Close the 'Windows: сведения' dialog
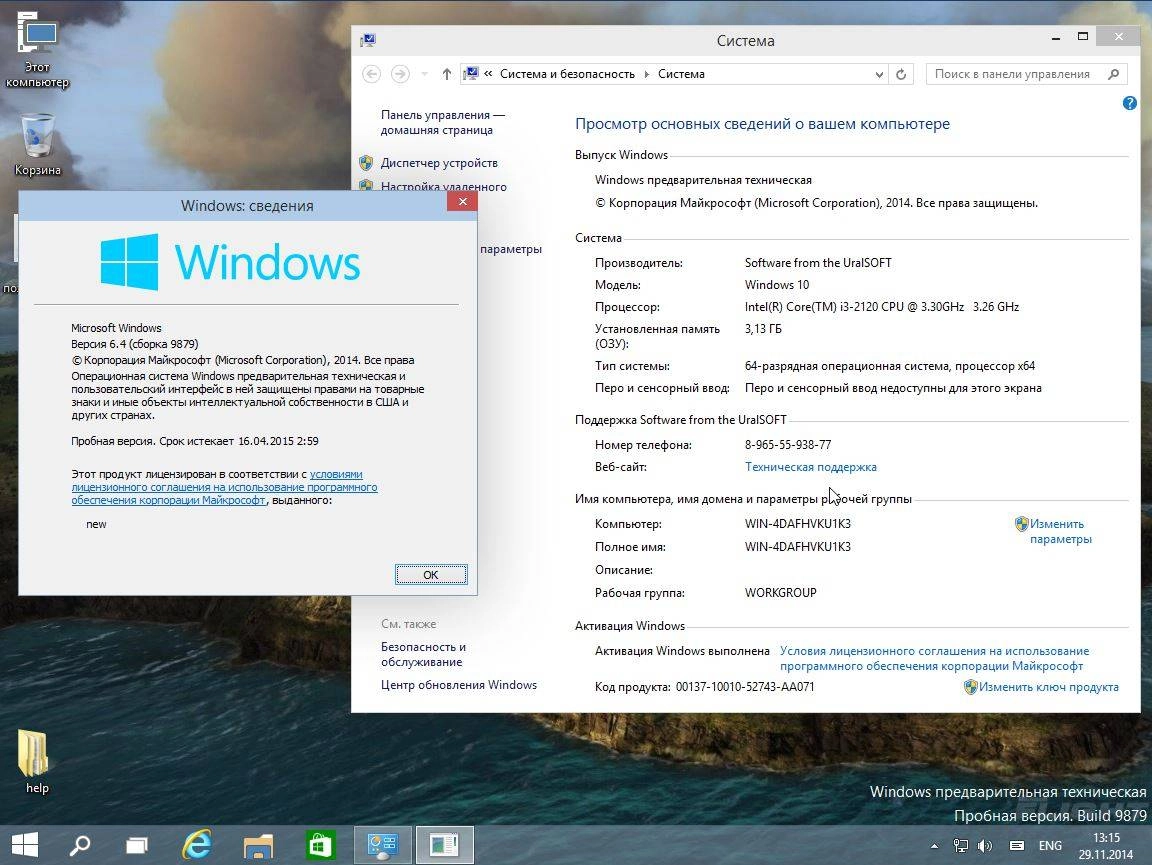This screenshot has height=865, width=1152. (462, 201)
